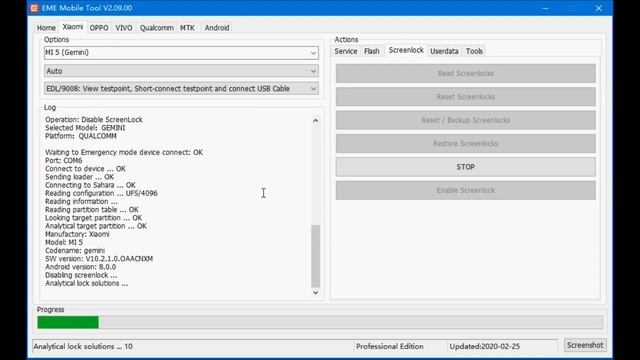Click the Reset / Backup Screenlocks button
This screenshot has width=640, height=360.
[466, 120]
